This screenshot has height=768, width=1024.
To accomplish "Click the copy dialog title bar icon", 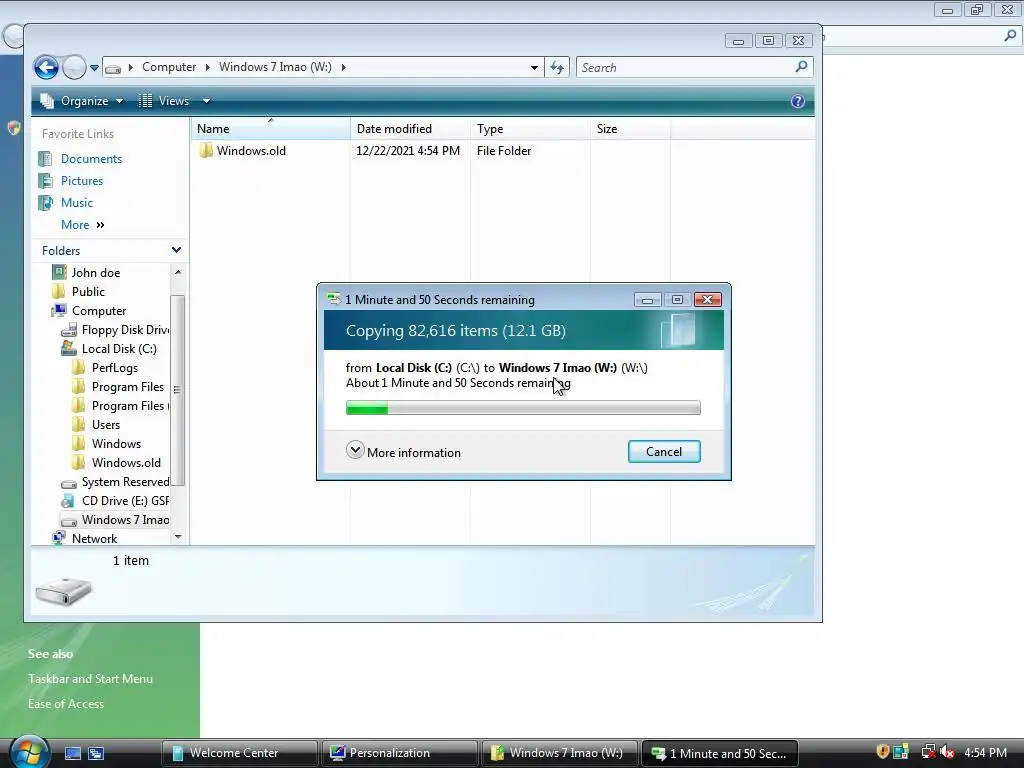I will [334, 299].
